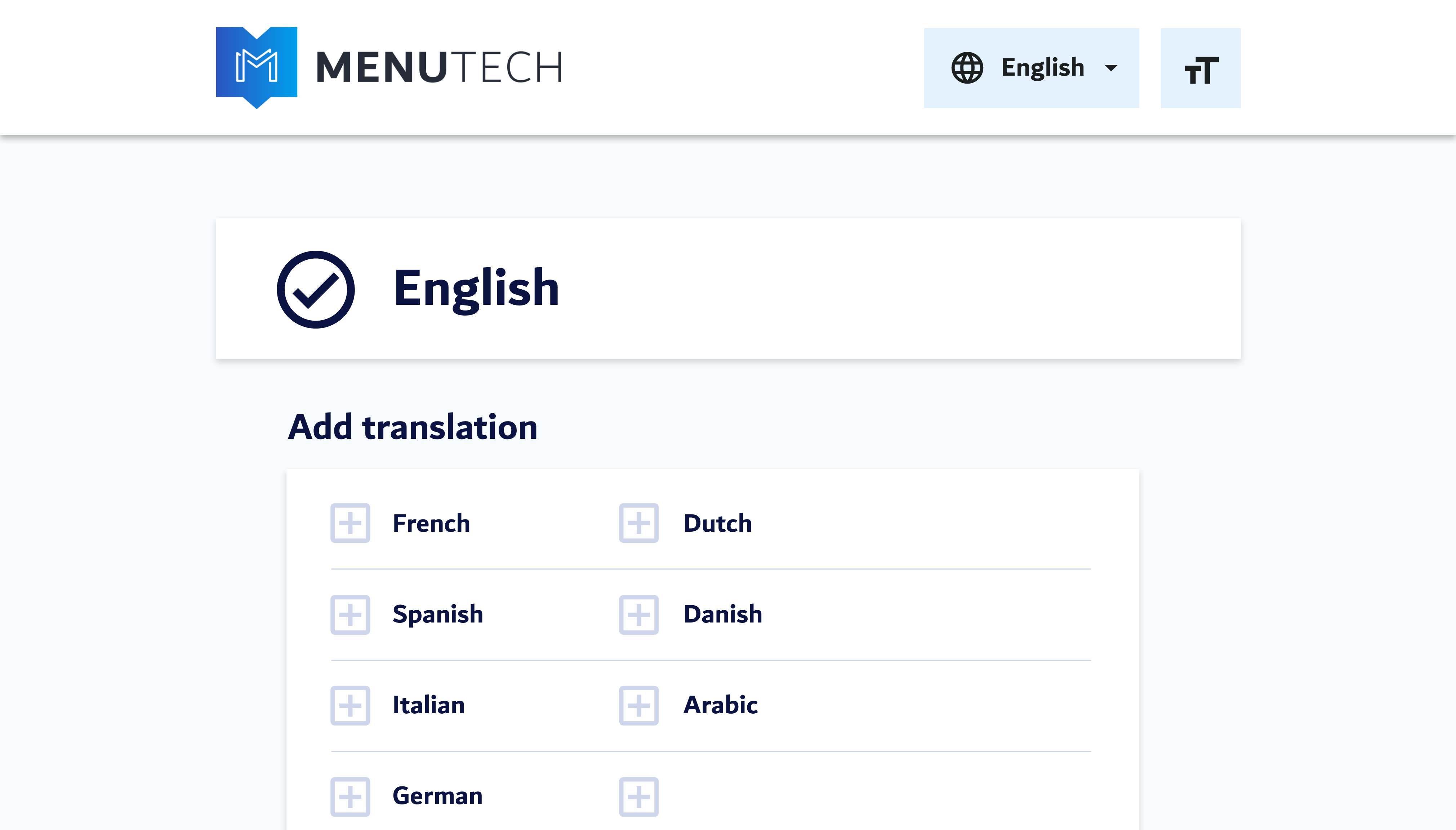Click the Add translation heading

coord(413,426)
